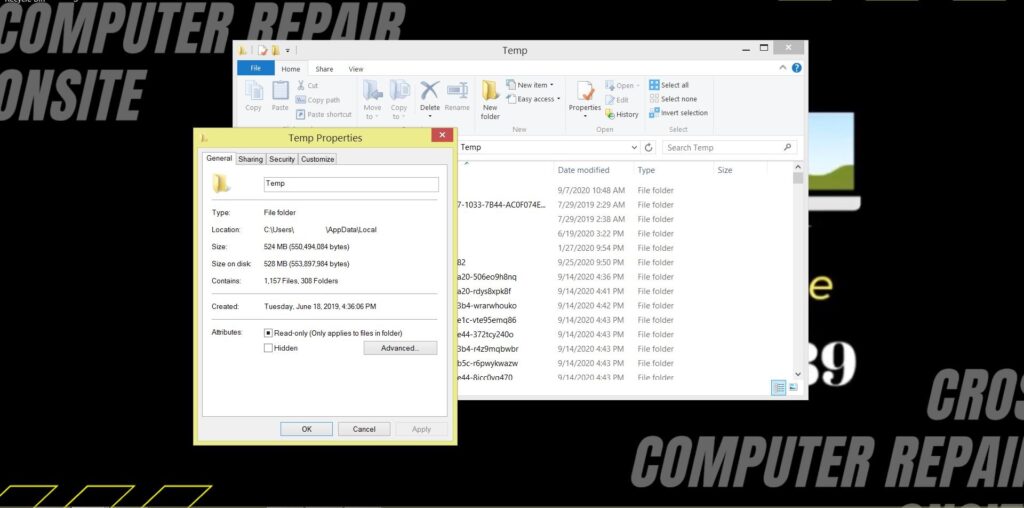1024x508 pixels.
Task: Expand the address bar history dropdown
Action: 634,148
